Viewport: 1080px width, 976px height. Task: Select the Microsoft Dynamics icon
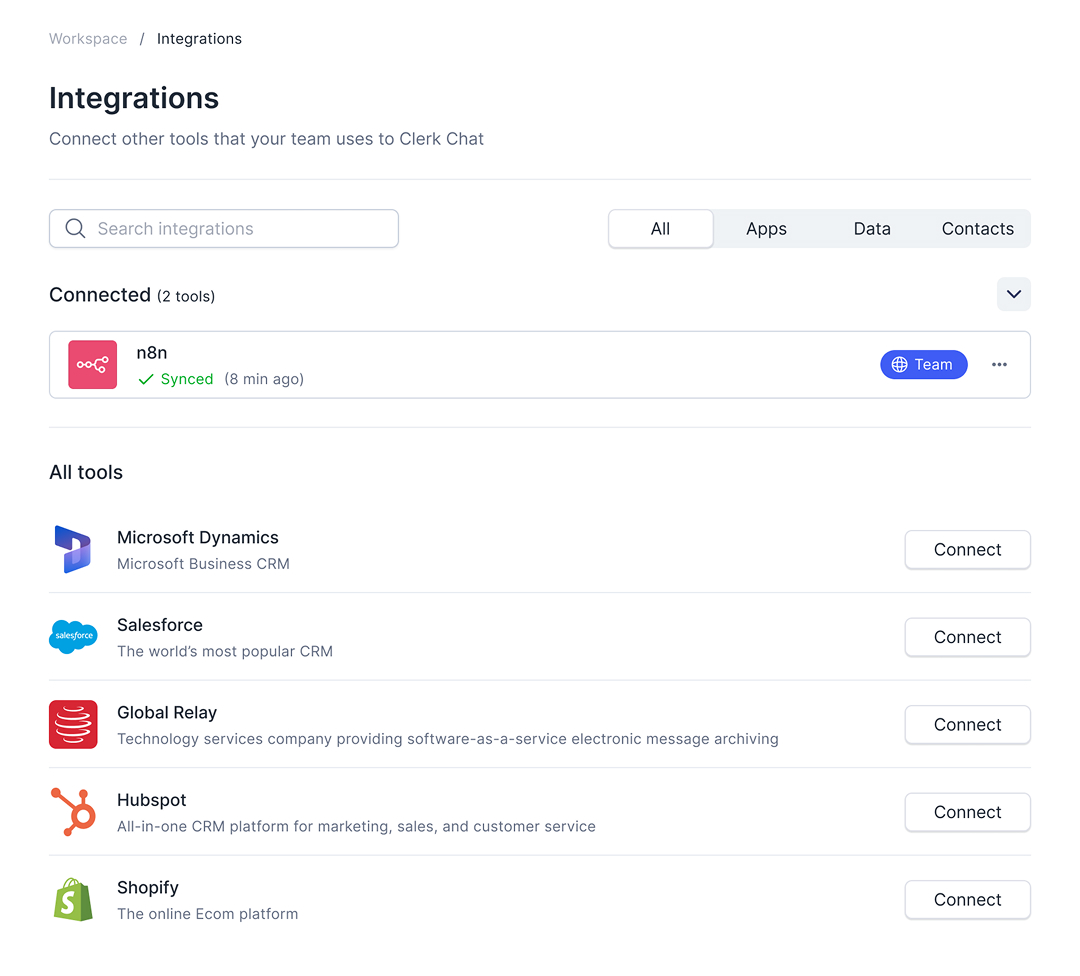[73, 549]
